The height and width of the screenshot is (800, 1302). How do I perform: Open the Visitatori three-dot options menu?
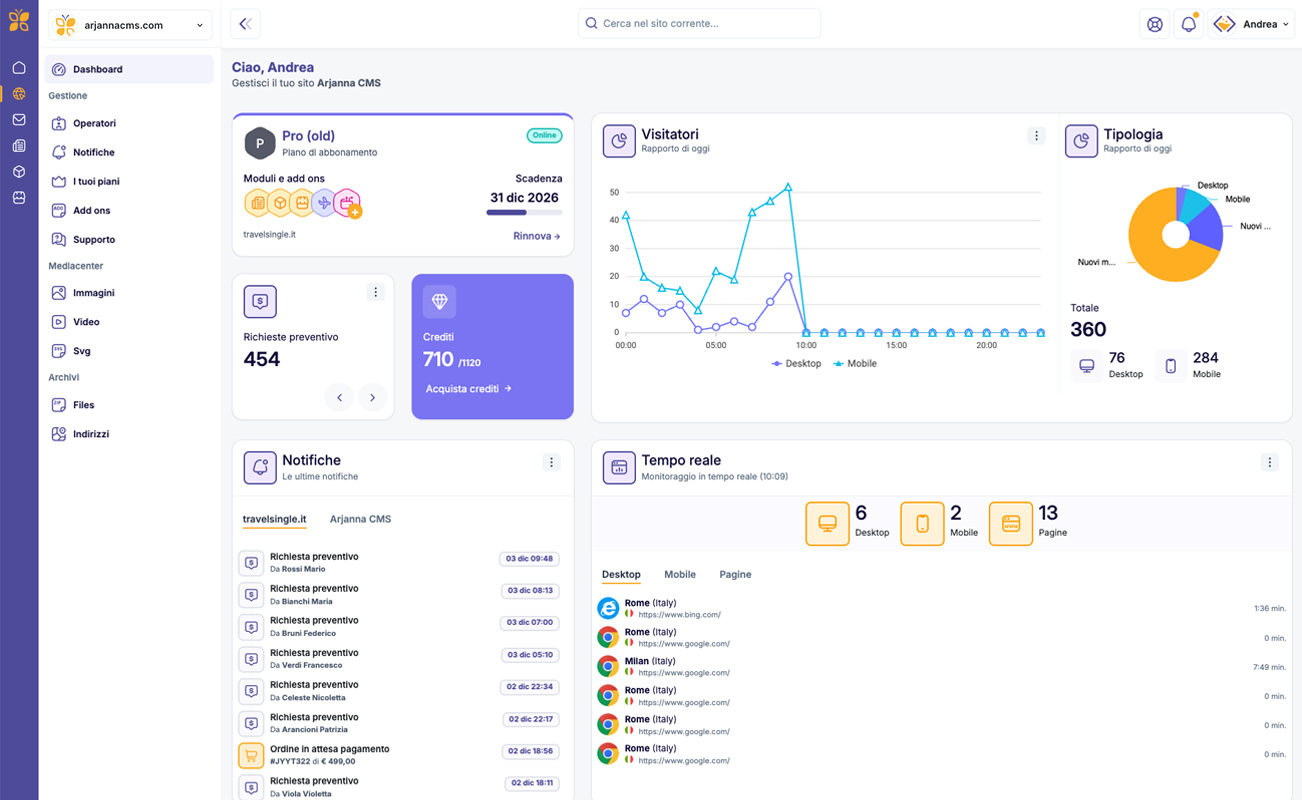pos(1036,136)
